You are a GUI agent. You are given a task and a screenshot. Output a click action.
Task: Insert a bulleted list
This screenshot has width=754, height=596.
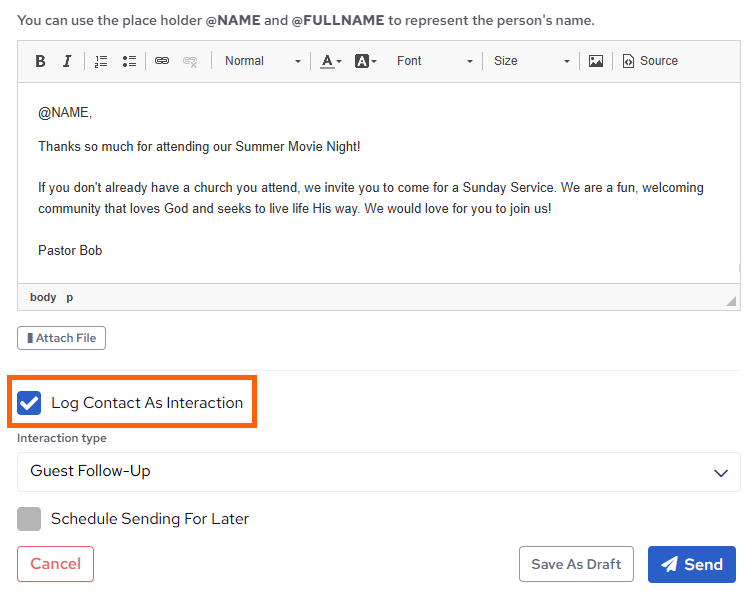pyautogui.click(x=129, y=61)
